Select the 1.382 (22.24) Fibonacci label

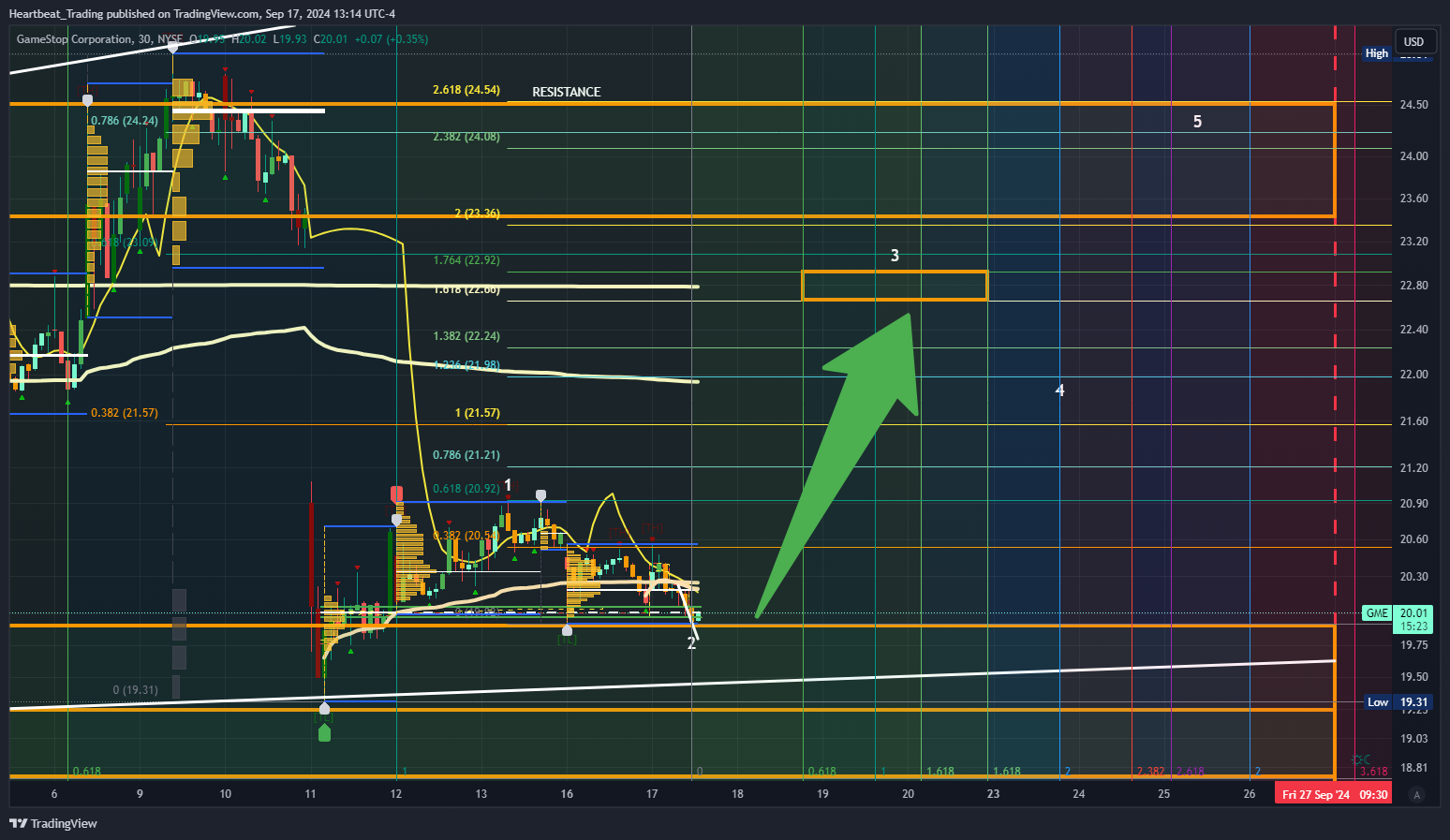(x=466, y=336)
